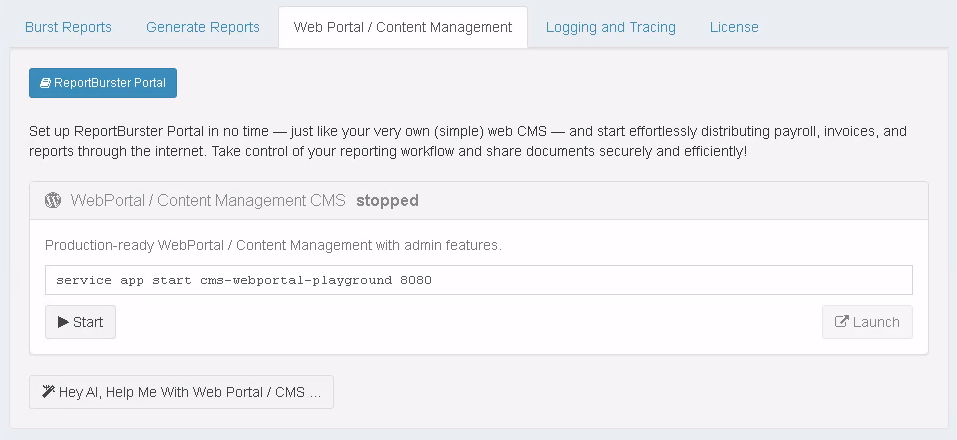Go to the Logging and Tracing tab

[611, 27]
